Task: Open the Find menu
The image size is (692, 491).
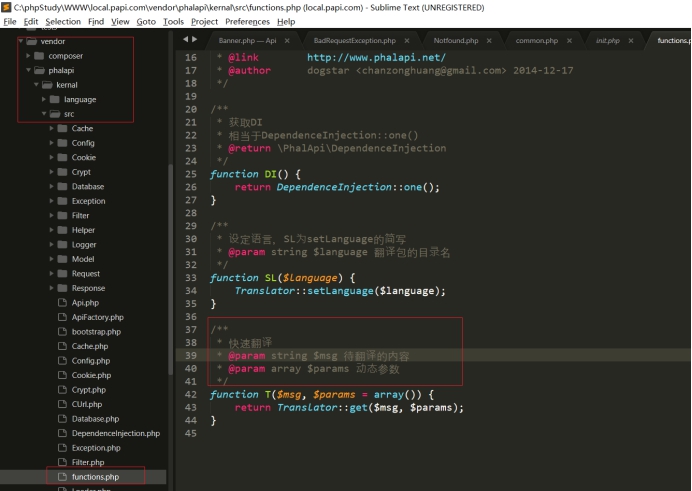Action: click(96, 22)
